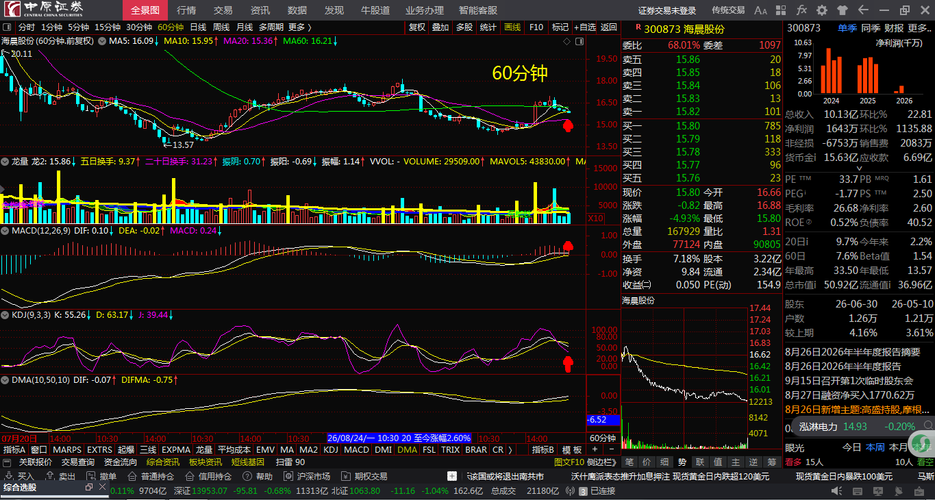Open the 期权交易 options trading icon

346,476
